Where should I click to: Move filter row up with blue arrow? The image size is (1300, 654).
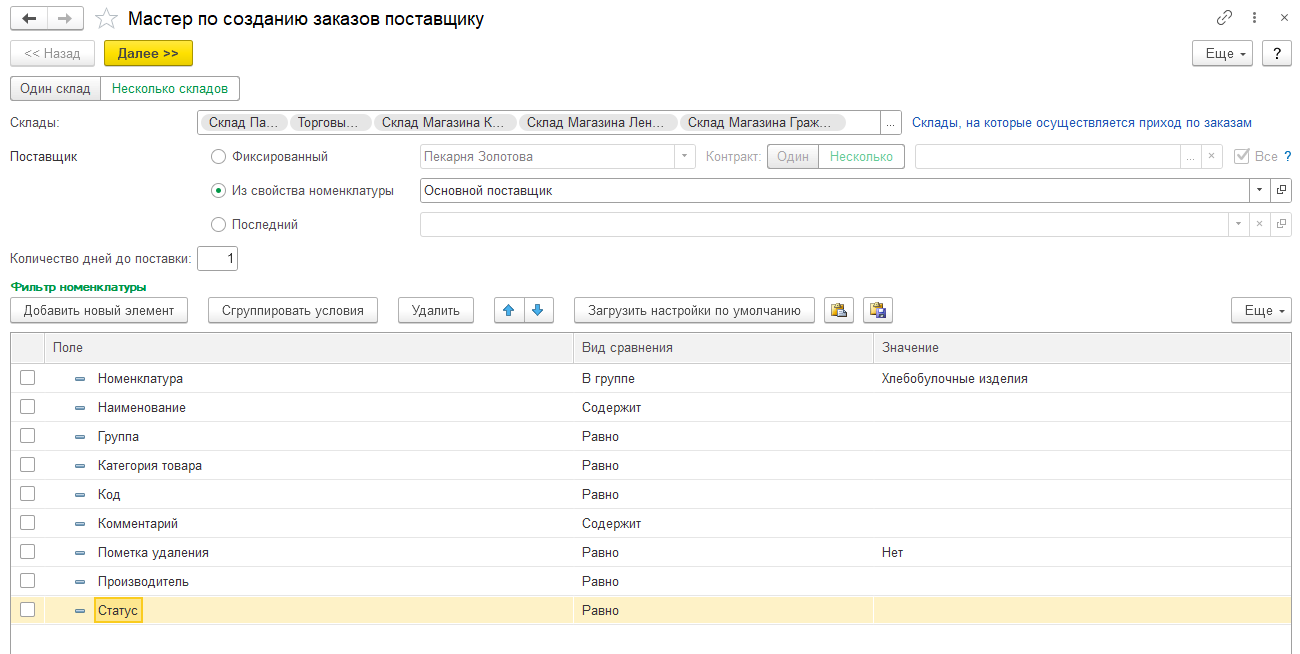(509, 310)
